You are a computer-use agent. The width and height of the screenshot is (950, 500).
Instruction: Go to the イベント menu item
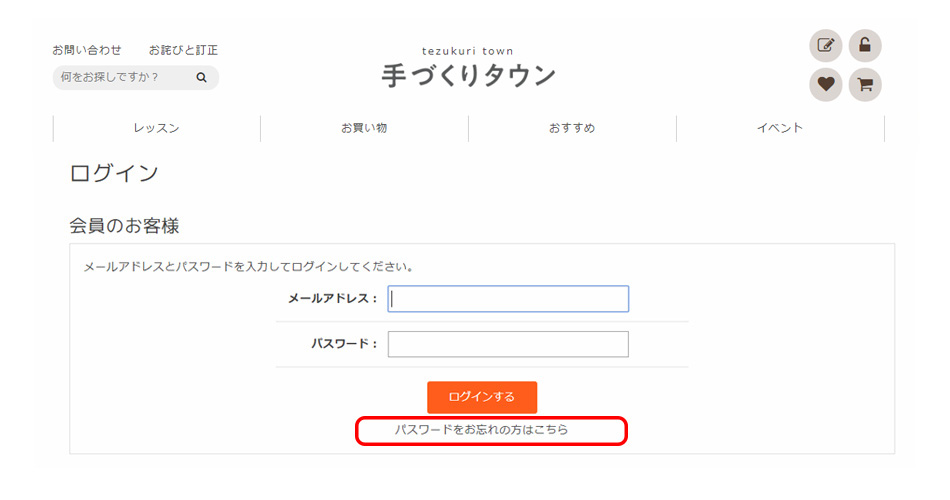(780, 128)
